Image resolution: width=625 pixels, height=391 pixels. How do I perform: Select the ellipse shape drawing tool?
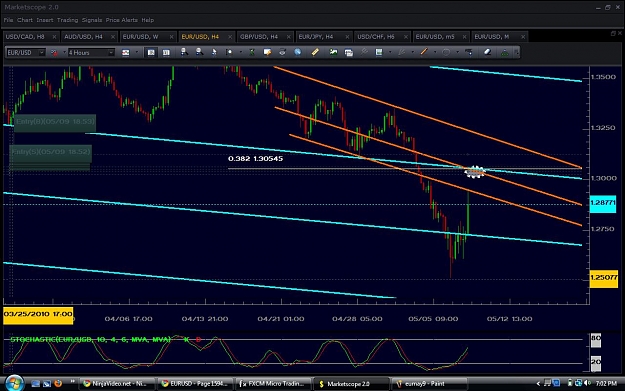tap(446, 52)
